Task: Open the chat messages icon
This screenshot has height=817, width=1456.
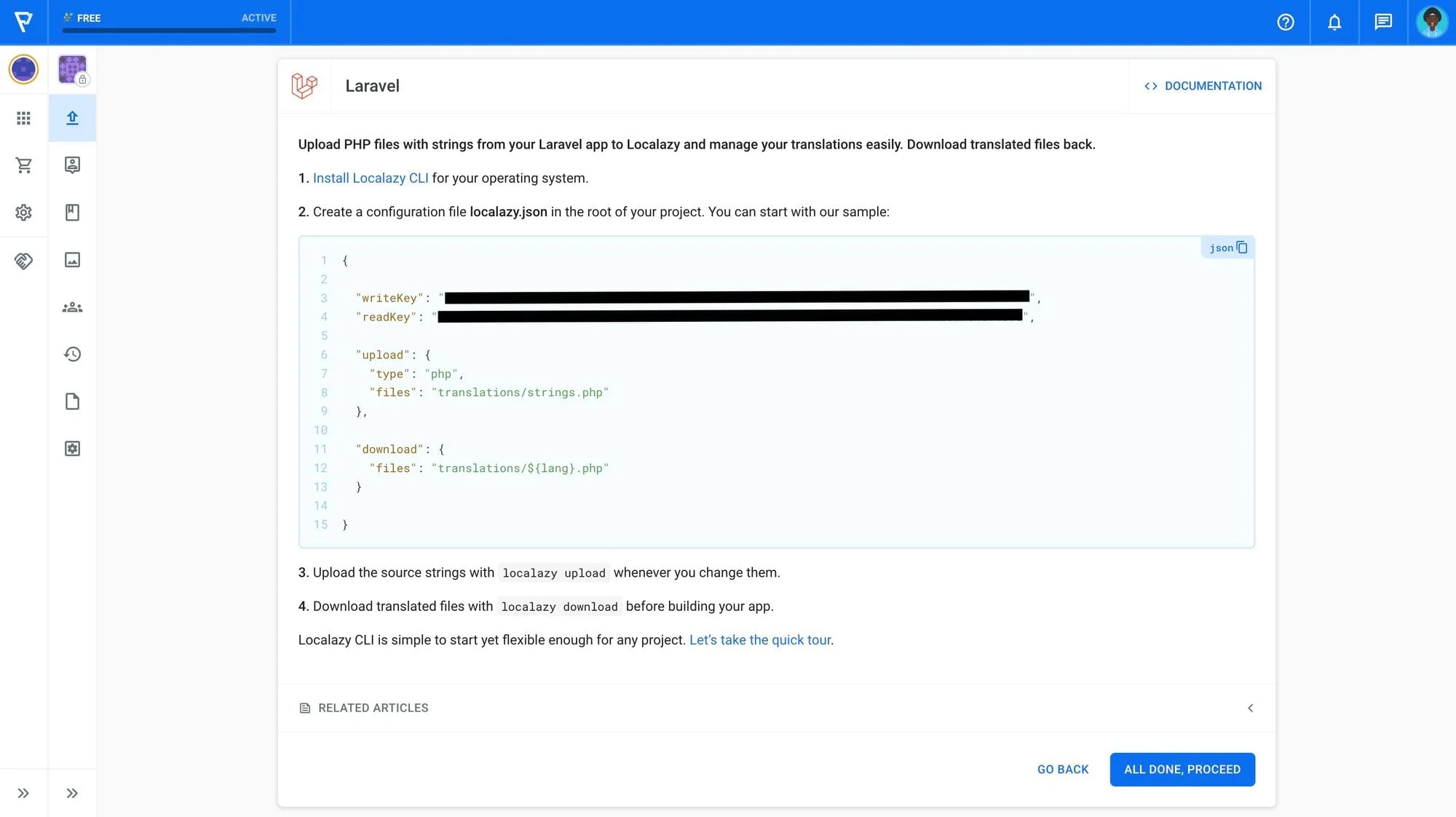Action: [1383, 22]
